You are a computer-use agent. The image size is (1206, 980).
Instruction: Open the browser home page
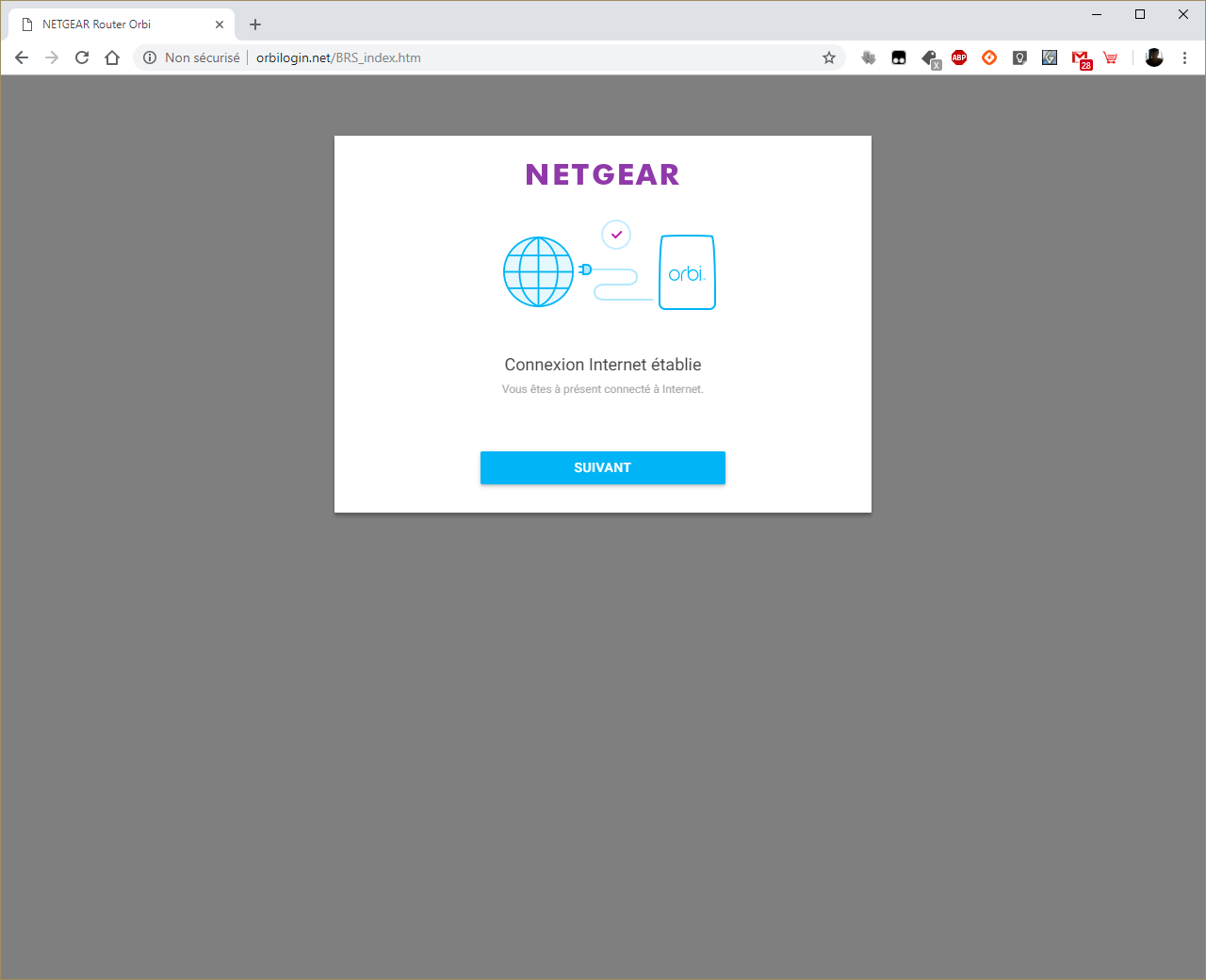click(x=112, y=57)
